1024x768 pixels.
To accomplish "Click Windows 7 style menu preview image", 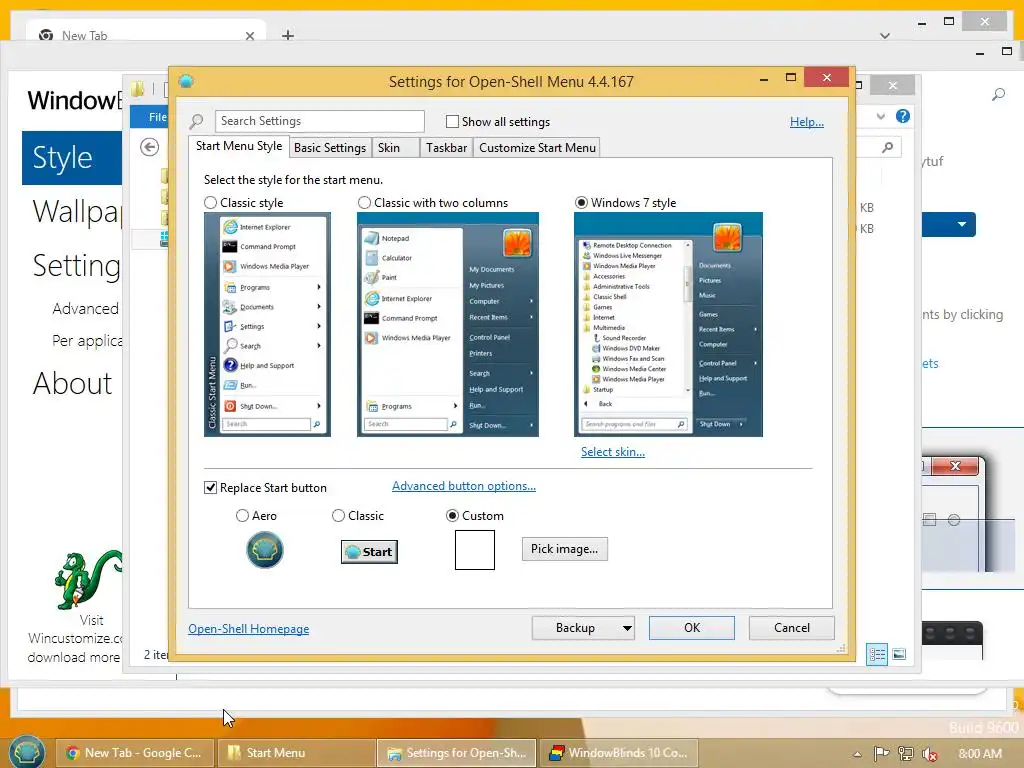I will pos(668,325).
